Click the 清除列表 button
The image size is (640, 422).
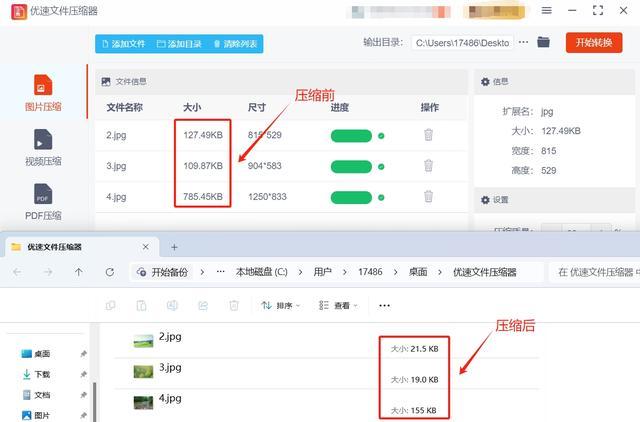coord(236,44)
